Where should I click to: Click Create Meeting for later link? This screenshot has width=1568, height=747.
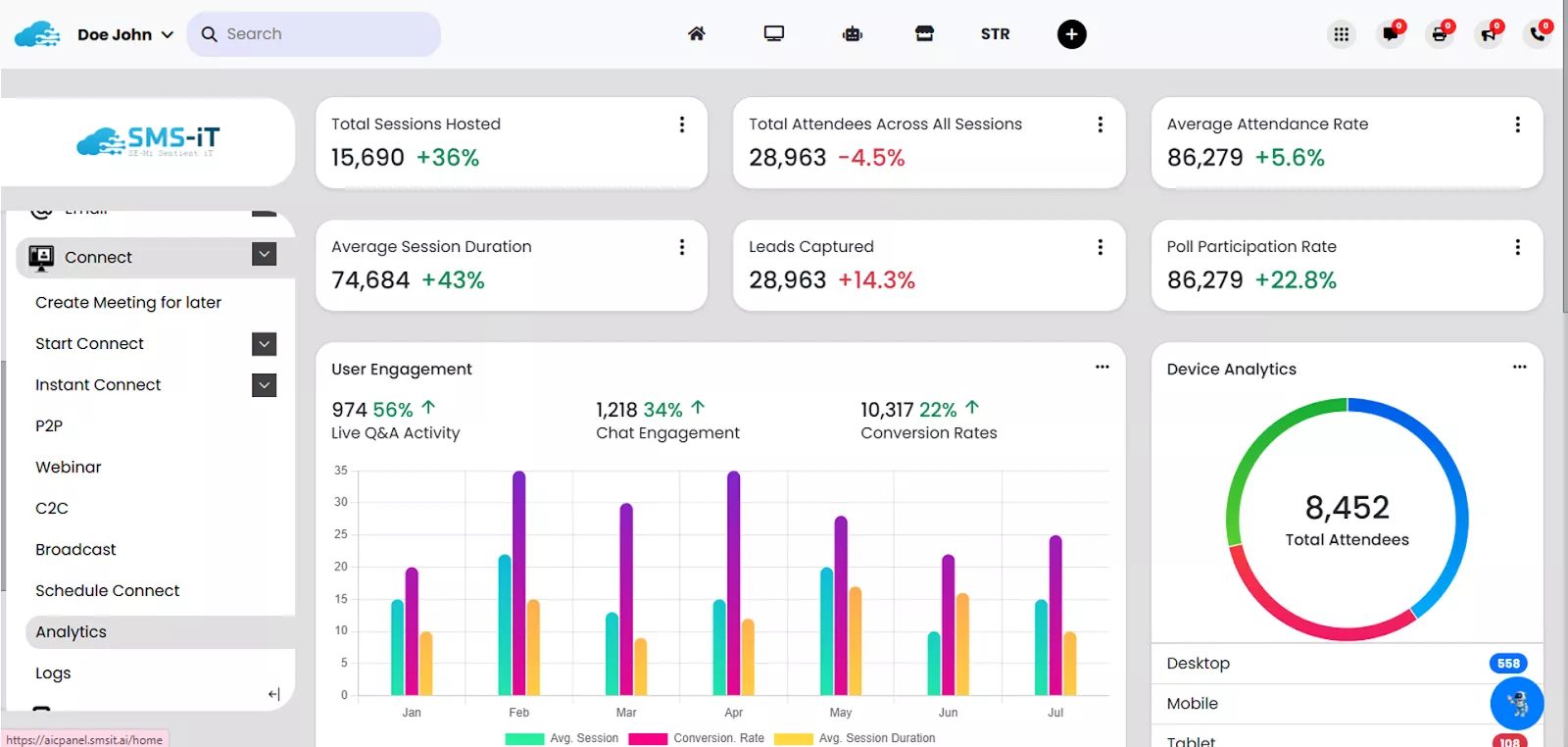[x=128, y=303]
